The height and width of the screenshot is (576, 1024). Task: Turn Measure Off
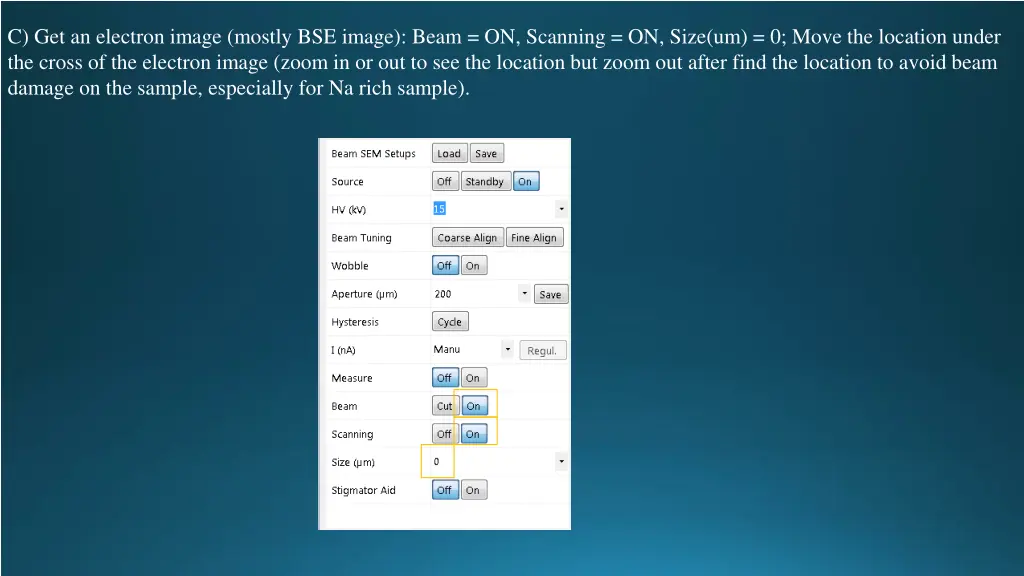pyautogui.click(x=445, y=378)
